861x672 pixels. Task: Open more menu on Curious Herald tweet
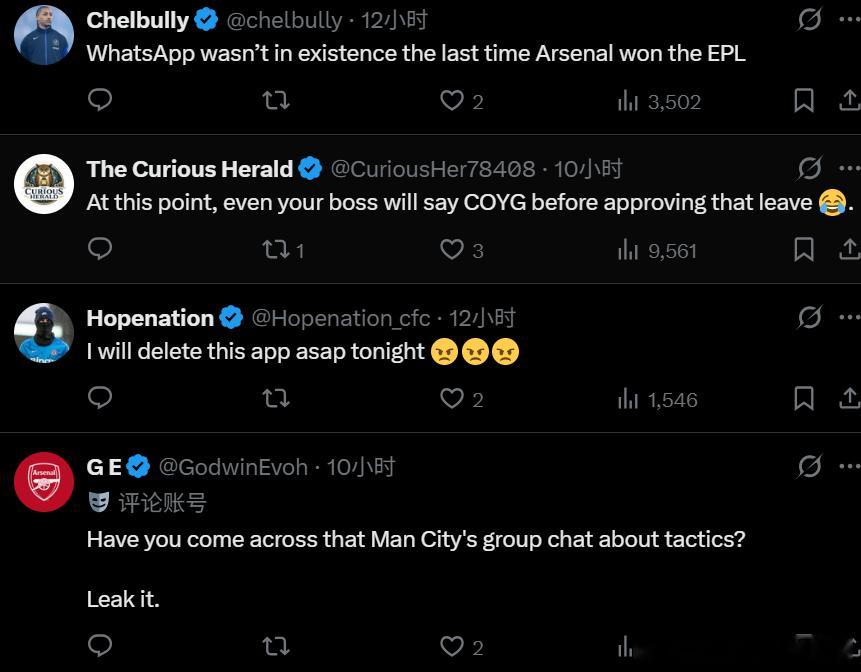pyautogui.click(x=849, y=168)
